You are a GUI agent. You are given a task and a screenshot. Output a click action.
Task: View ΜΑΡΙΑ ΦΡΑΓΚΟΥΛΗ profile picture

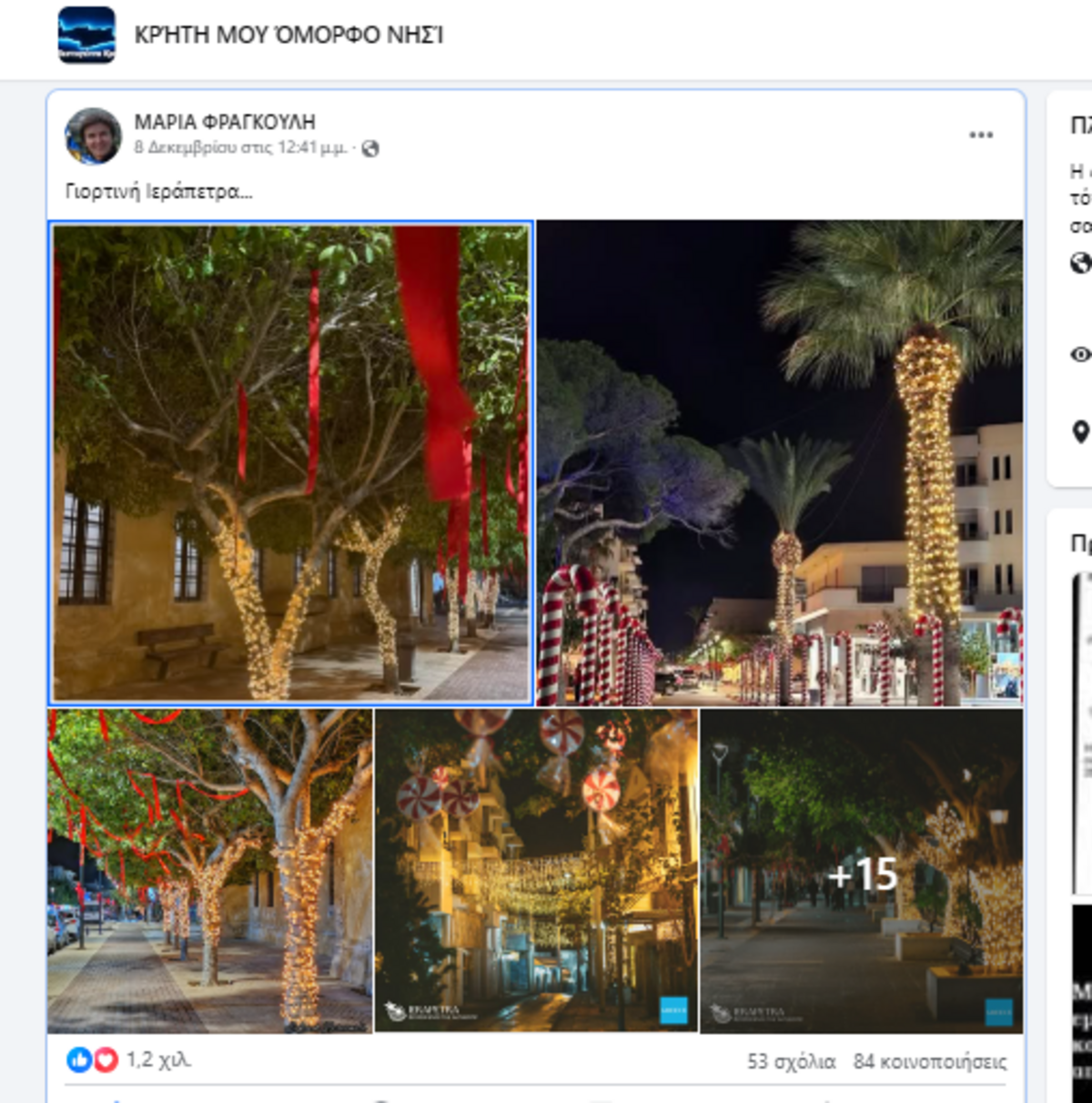[x=93, y=136]
